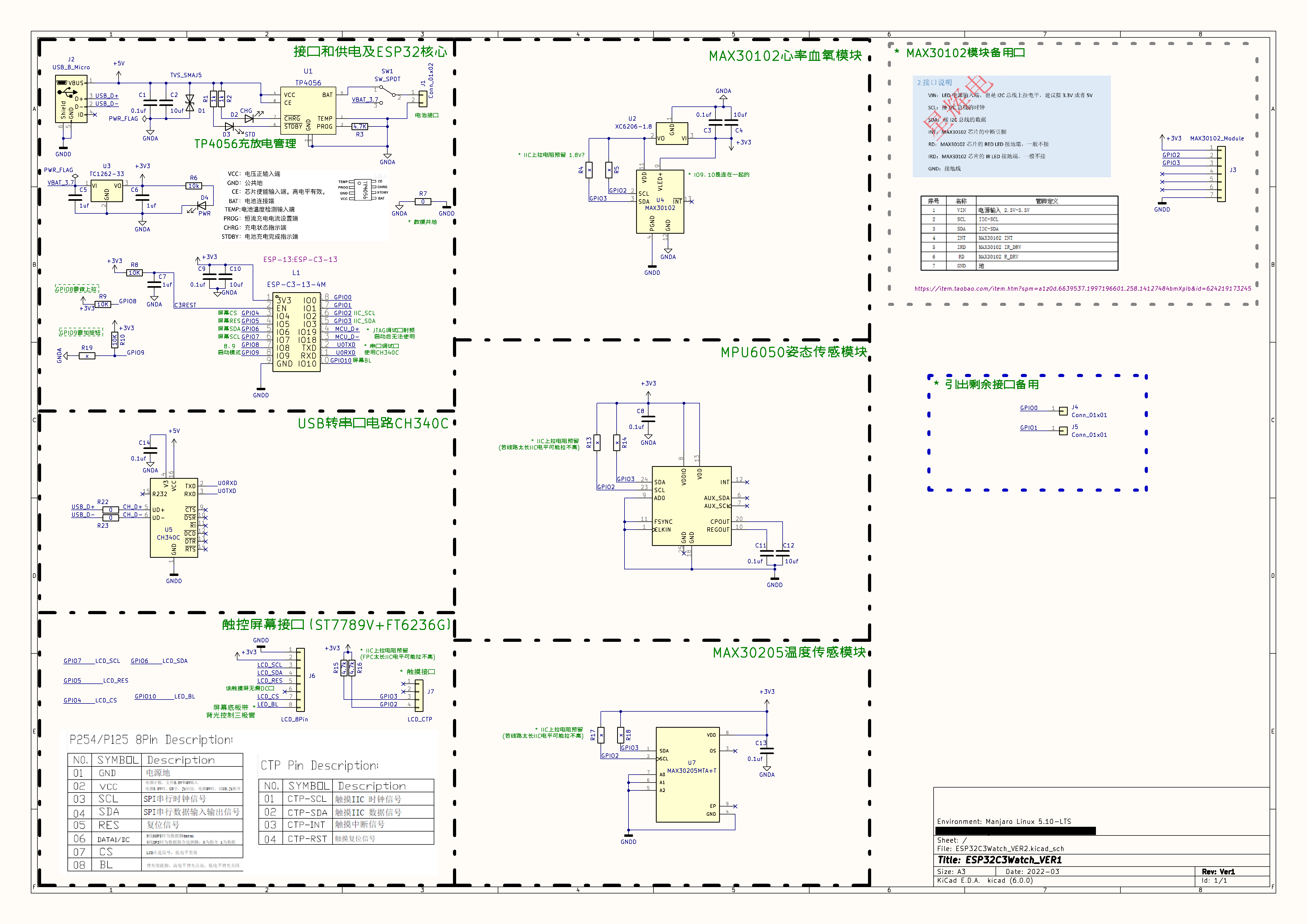The image size is (1307, 924).
Task: Select the MPU6050 IC body
Action: [x=691, y=506]
